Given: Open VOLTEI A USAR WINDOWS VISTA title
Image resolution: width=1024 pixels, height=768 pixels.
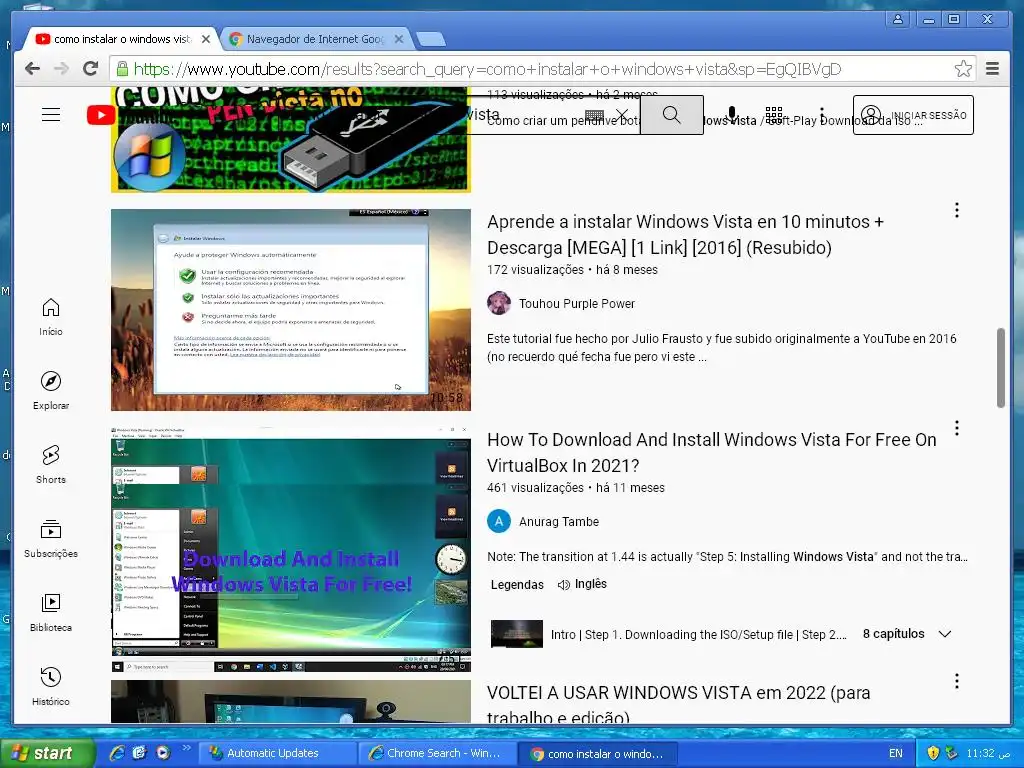Looking at the screenshot, I should [x=679, y=704].
